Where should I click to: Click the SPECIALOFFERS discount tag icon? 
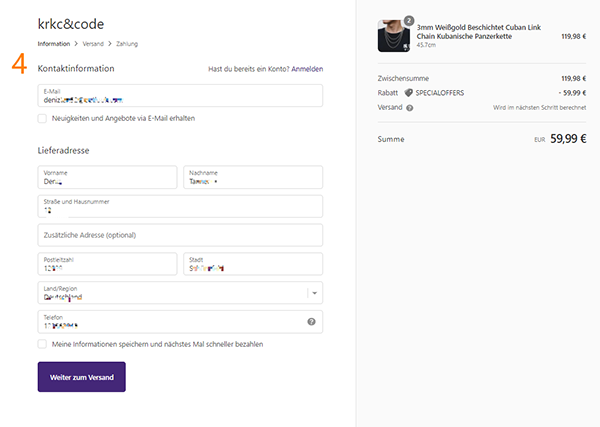point(408,93)
